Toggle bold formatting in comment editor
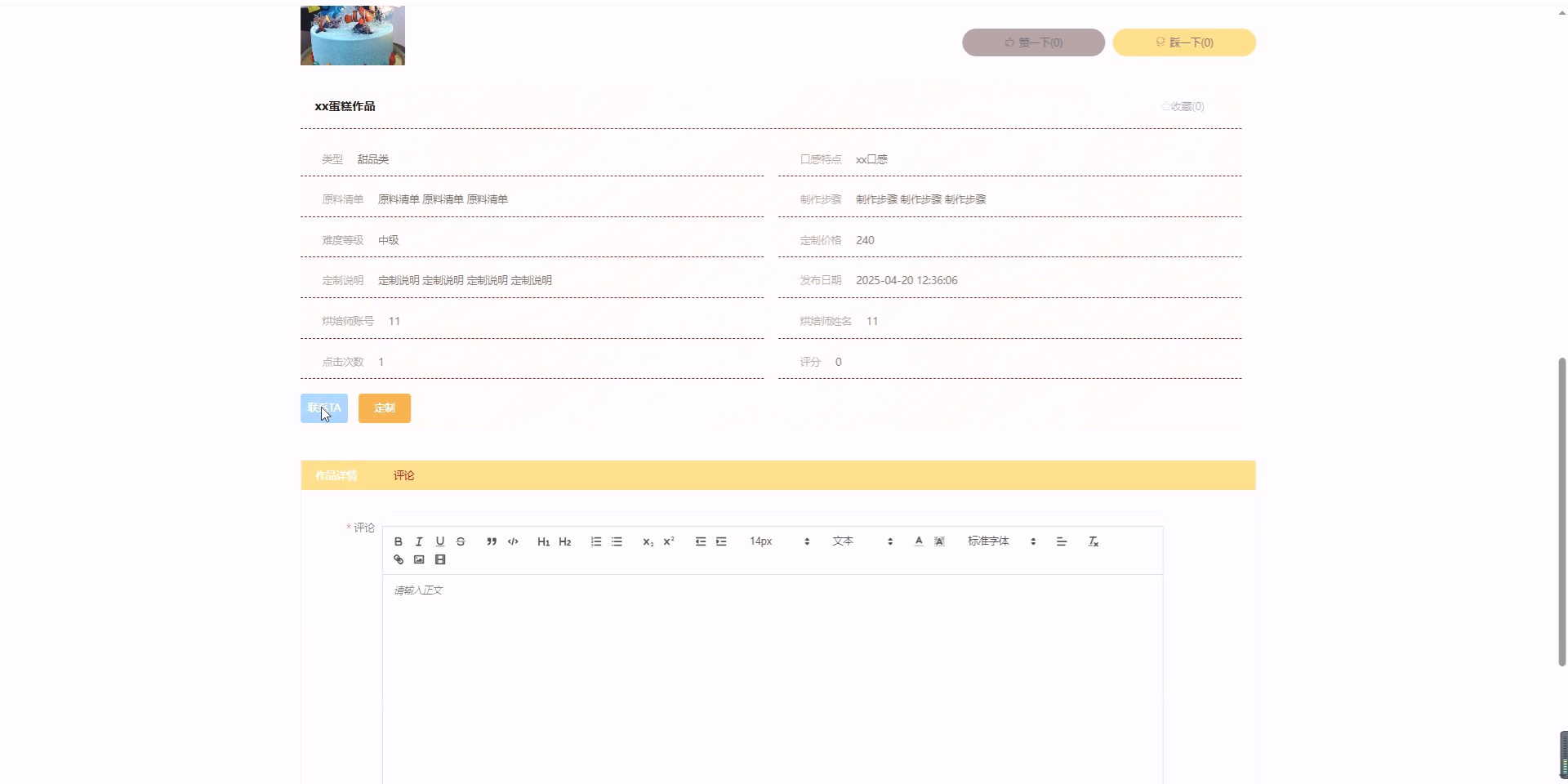This screenshot has height=784, width=1568. point(399,541)
